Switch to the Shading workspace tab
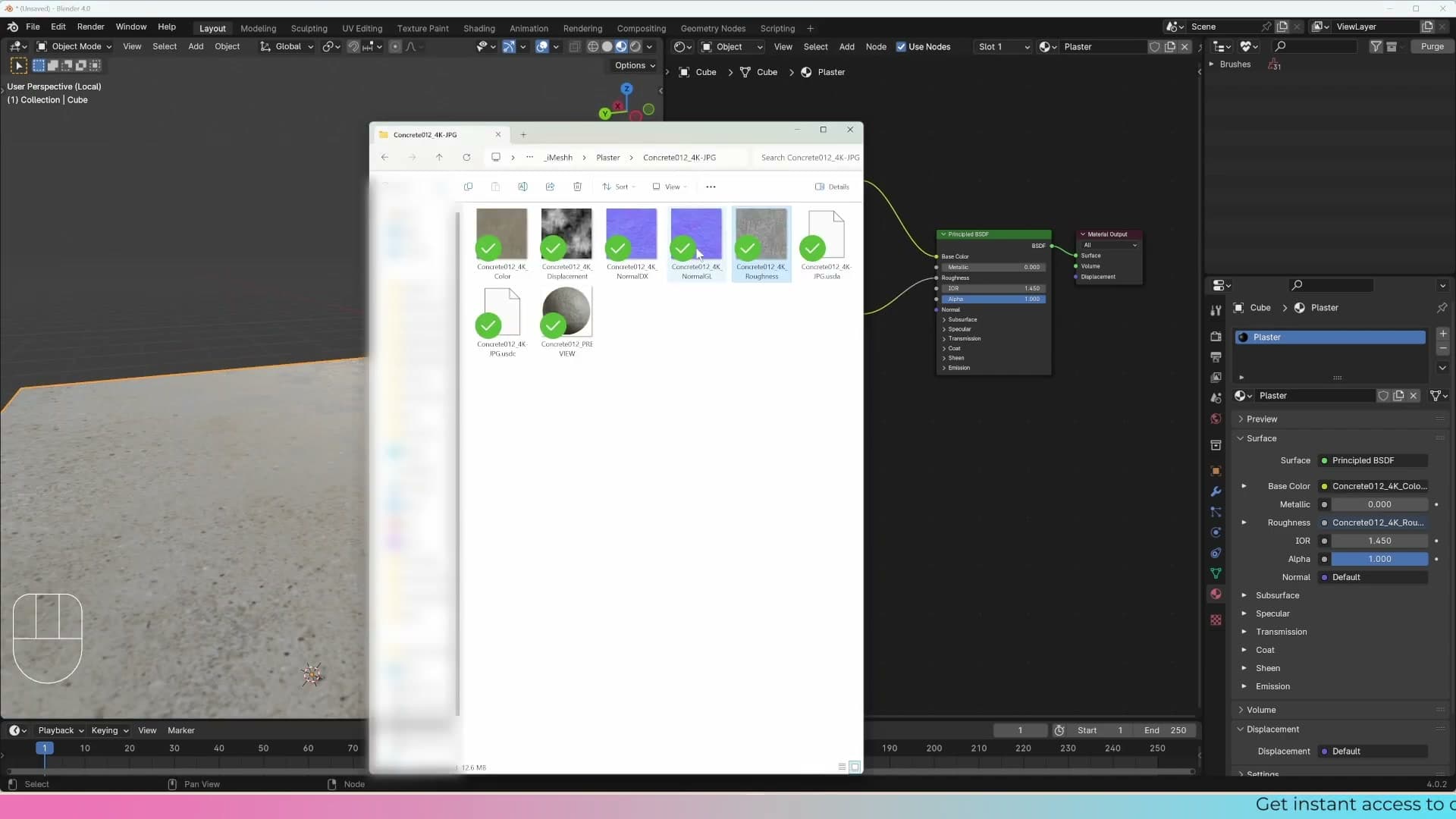This screenshot has height=819, width=1456. coord(479,29)
